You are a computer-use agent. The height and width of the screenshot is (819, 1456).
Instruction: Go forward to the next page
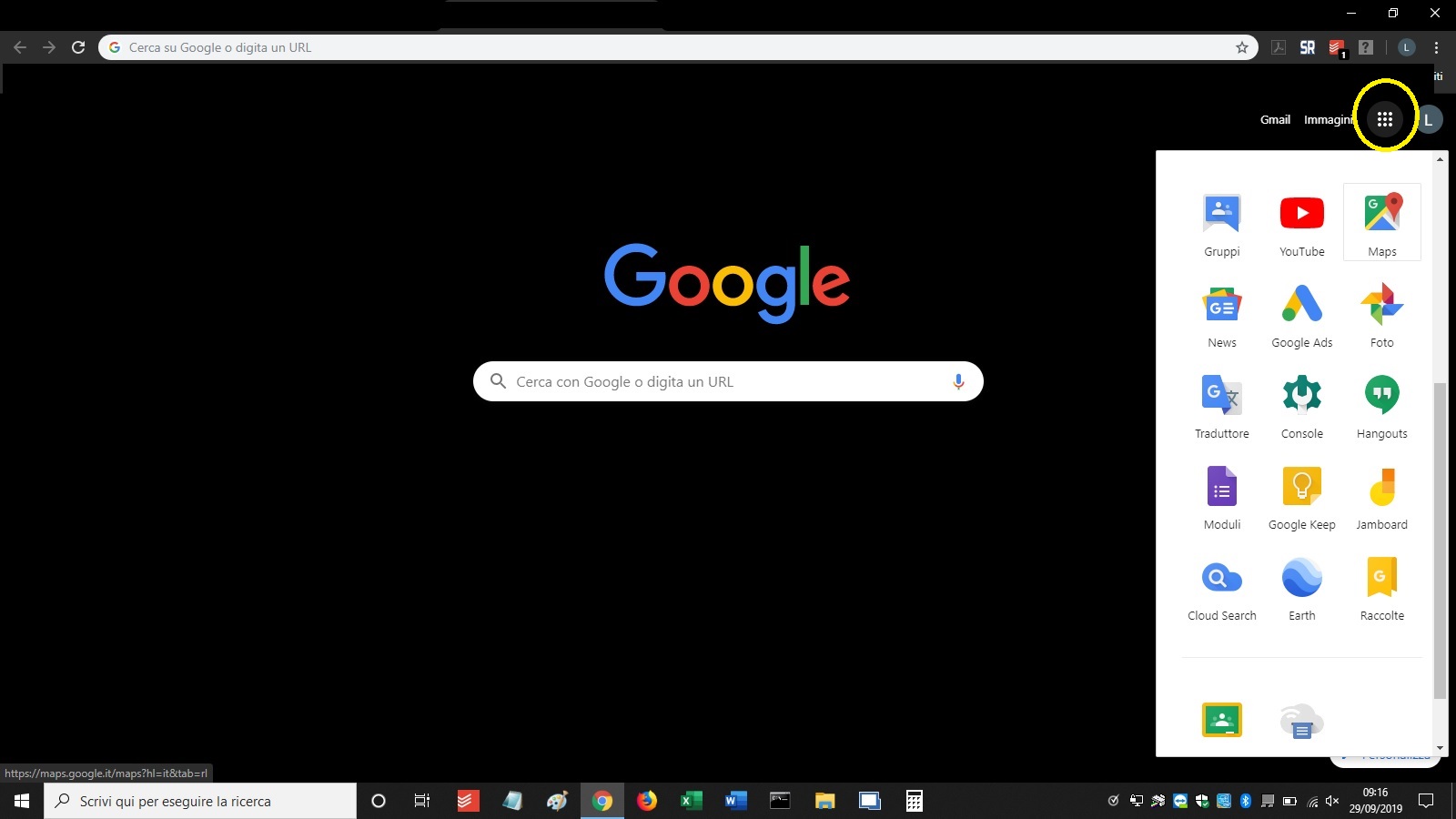(x=49, y=47)
